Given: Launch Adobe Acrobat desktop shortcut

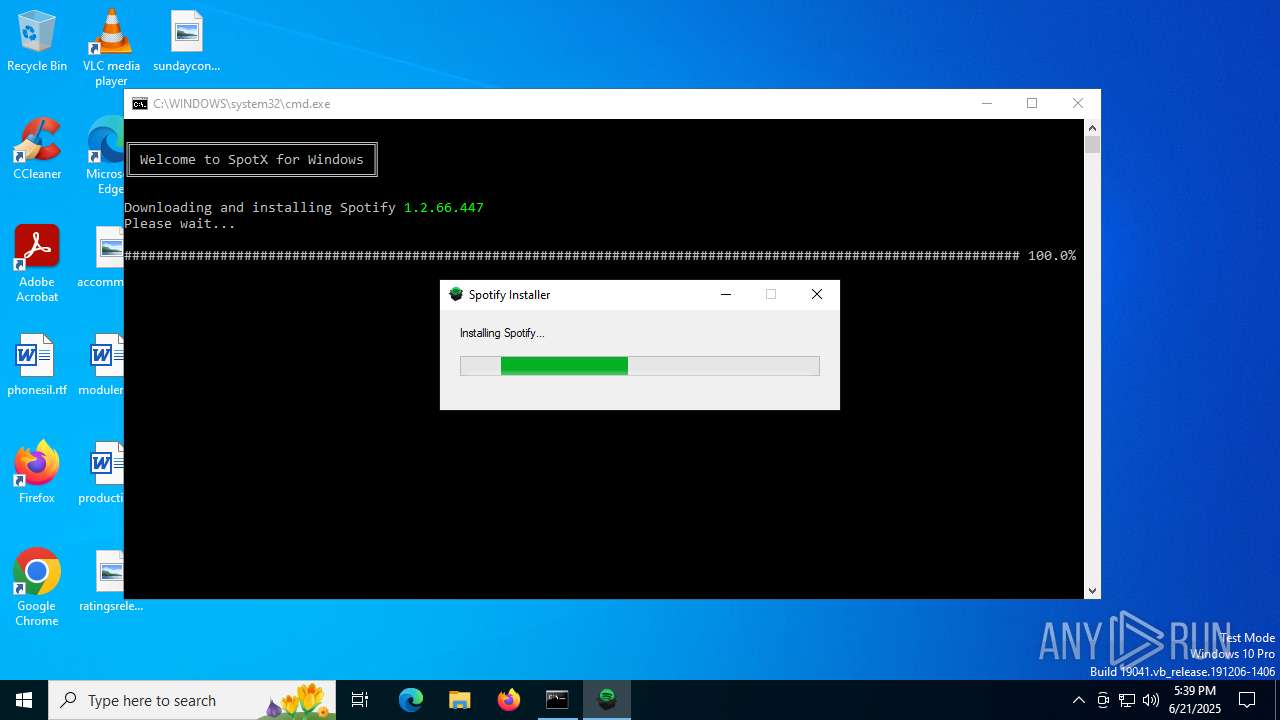Looking at the screenshot, I should pyautogui.click(x=37, y=264).
